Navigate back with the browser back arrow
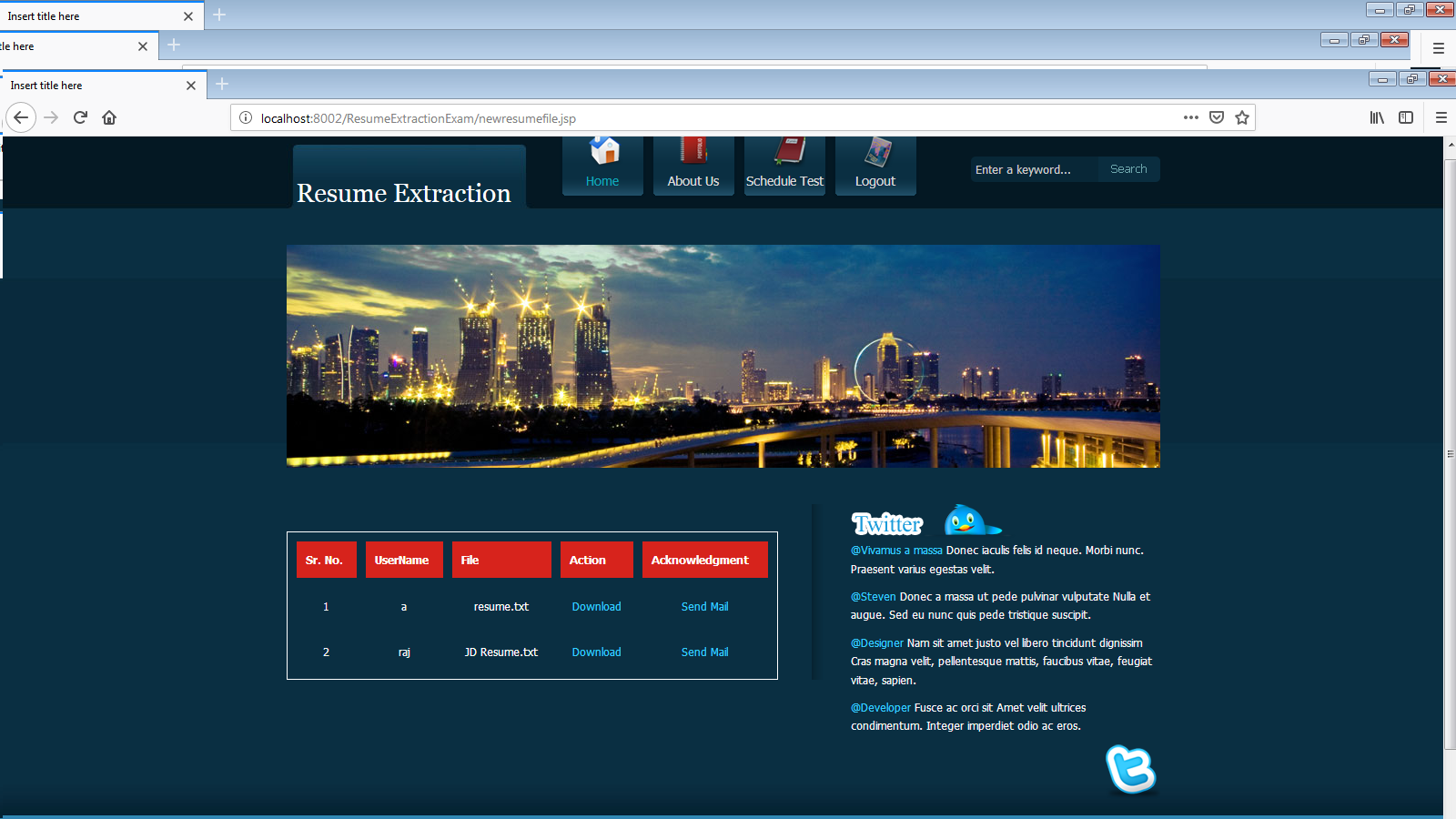 [21, 117]
